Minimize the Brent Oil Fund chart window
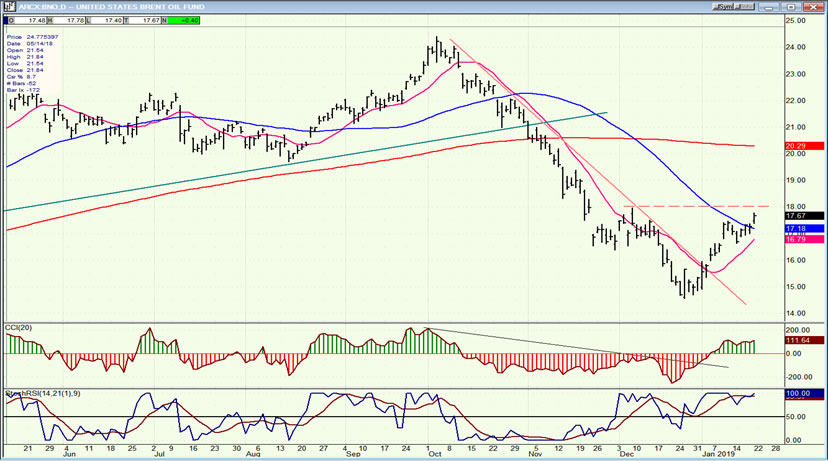 (769, 7)
